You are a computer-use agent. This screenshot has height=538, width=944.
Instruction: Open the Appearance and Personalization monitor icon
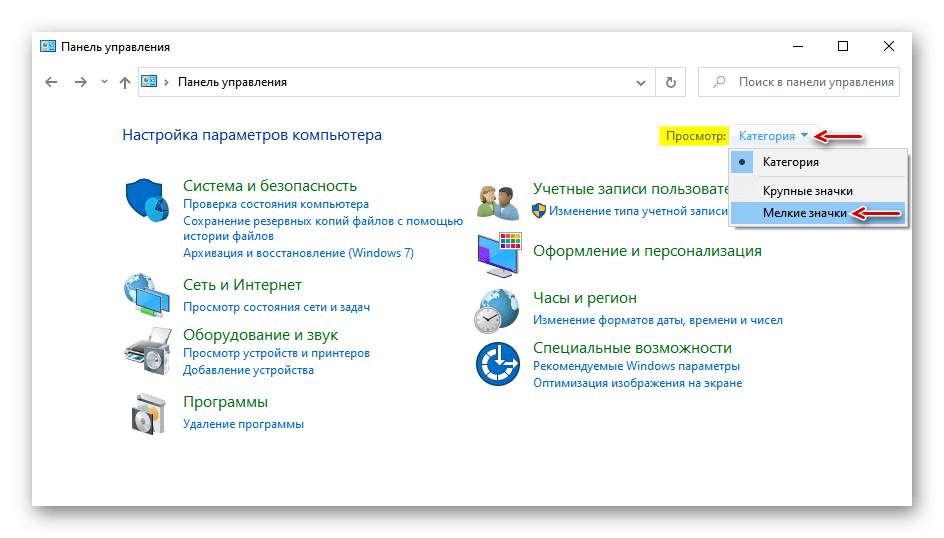[x=499, y=255]
